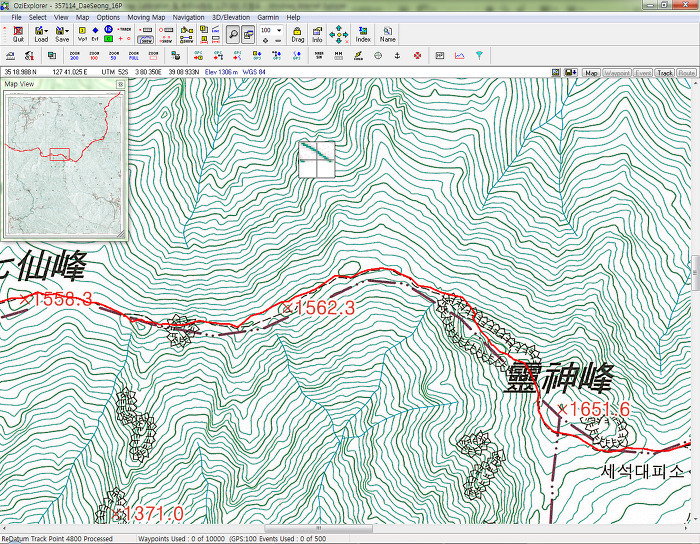
Task: Click the Zoom 50 button
Action: (114, 56)
